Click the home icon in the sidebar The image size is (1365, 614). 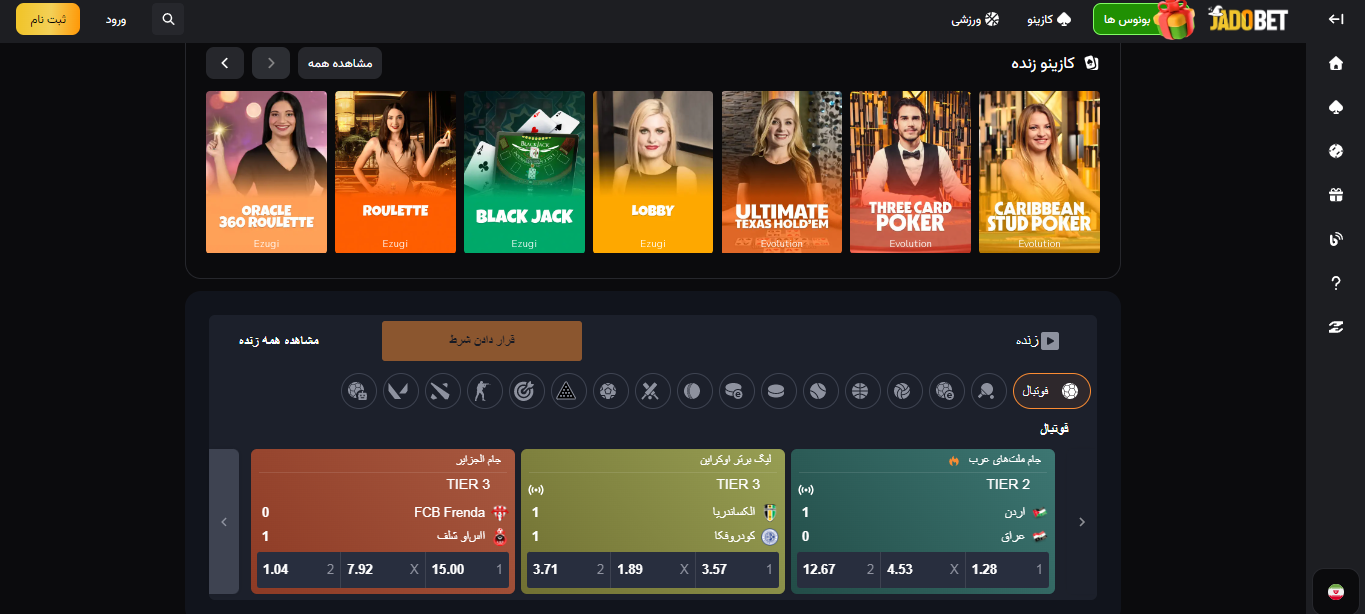(1335, 64)
